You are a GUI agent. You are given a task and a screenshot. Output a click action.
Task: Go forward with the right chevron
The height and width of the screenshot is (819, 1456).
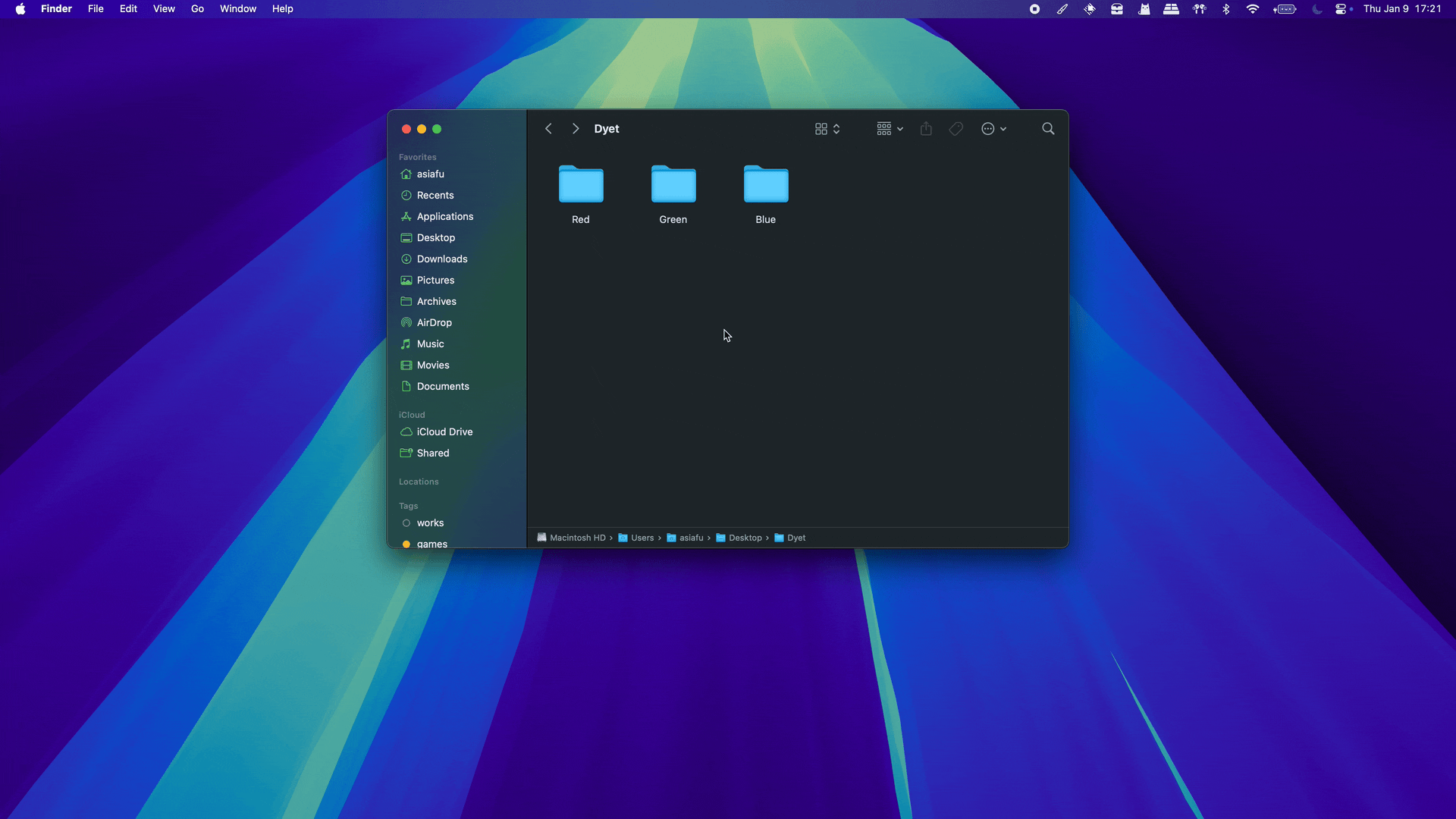(576, 129)
